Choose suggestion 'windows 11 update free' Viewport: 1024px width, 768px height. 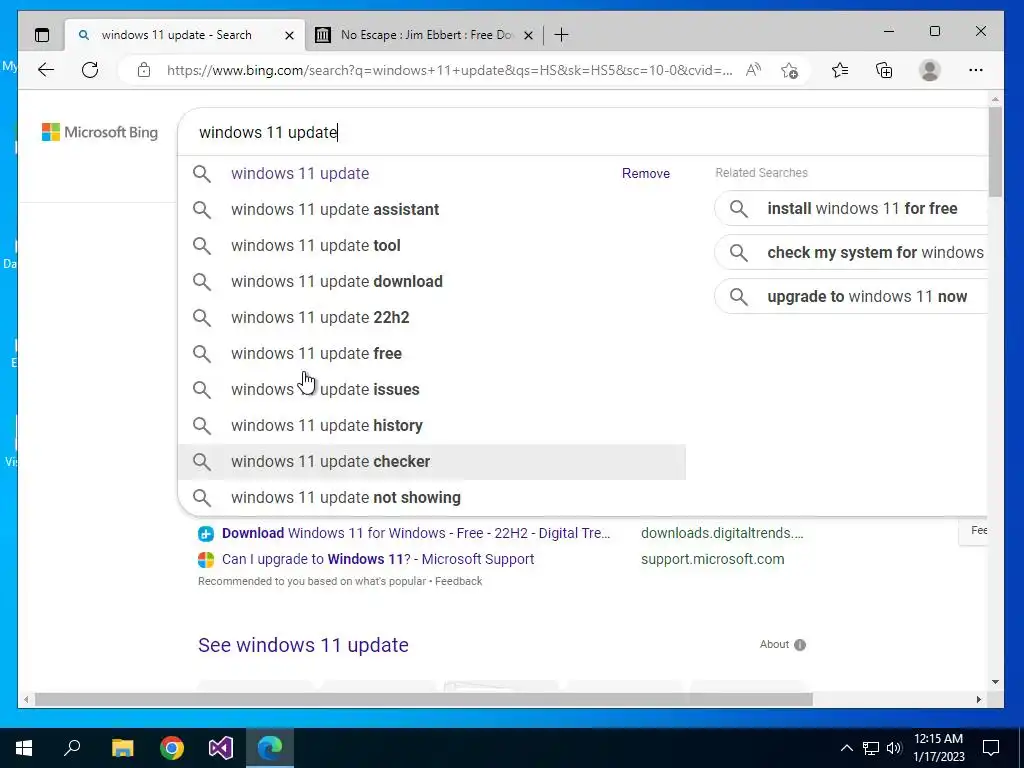tap(432, 353)
